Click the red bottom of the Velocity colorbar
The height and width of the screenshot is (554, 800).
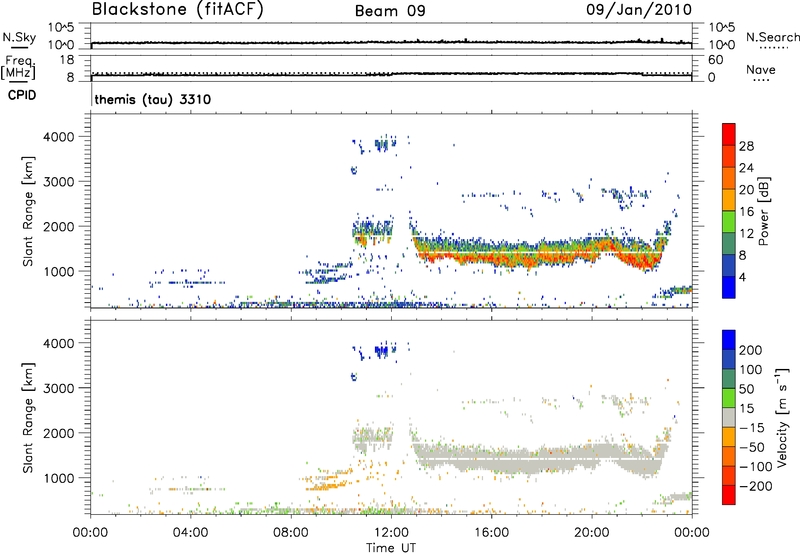point(729,495)
